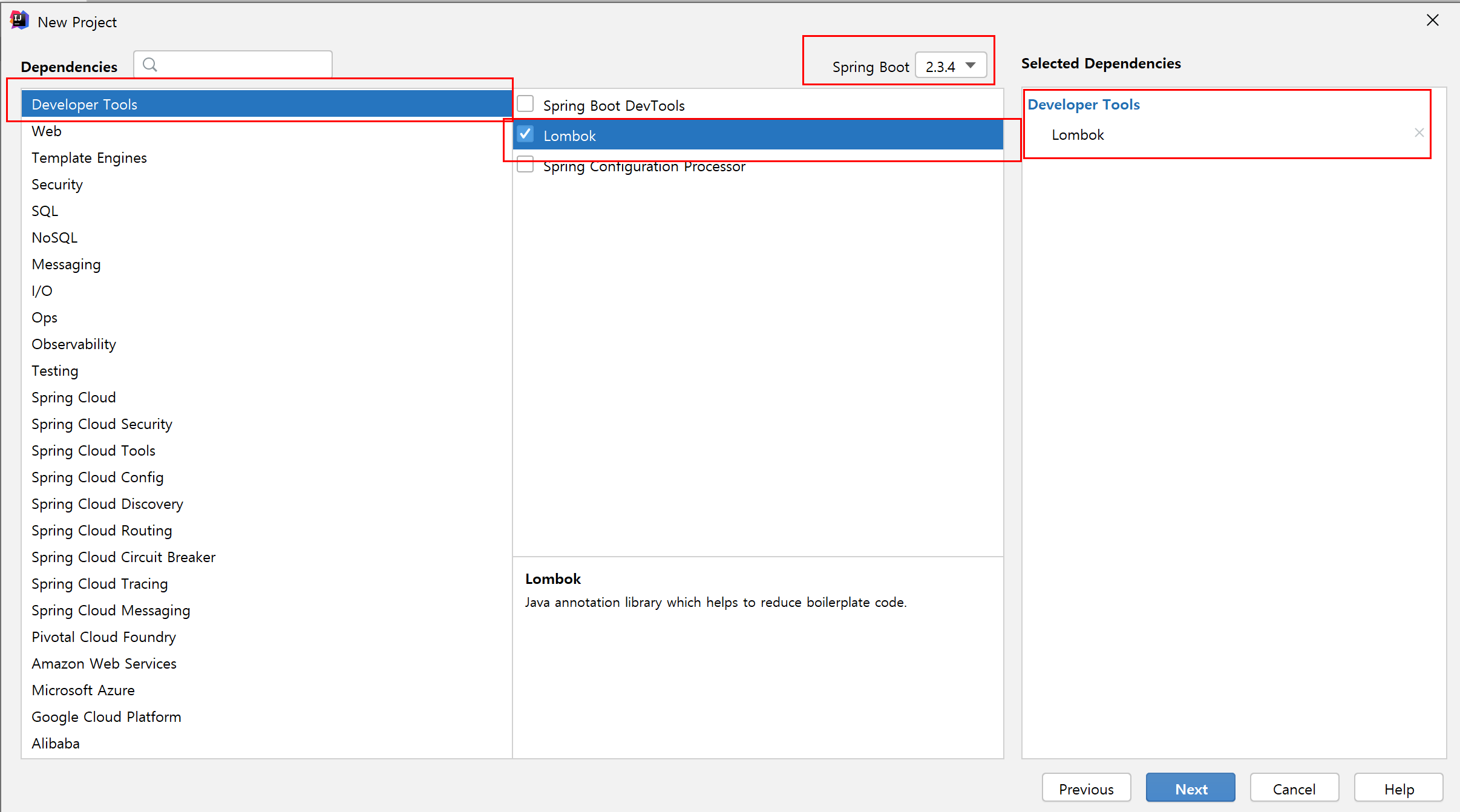Image resolution: width=1460 pixels, height=812 pixels.
Task: Select the I/O category
Action: pos(267,290)
